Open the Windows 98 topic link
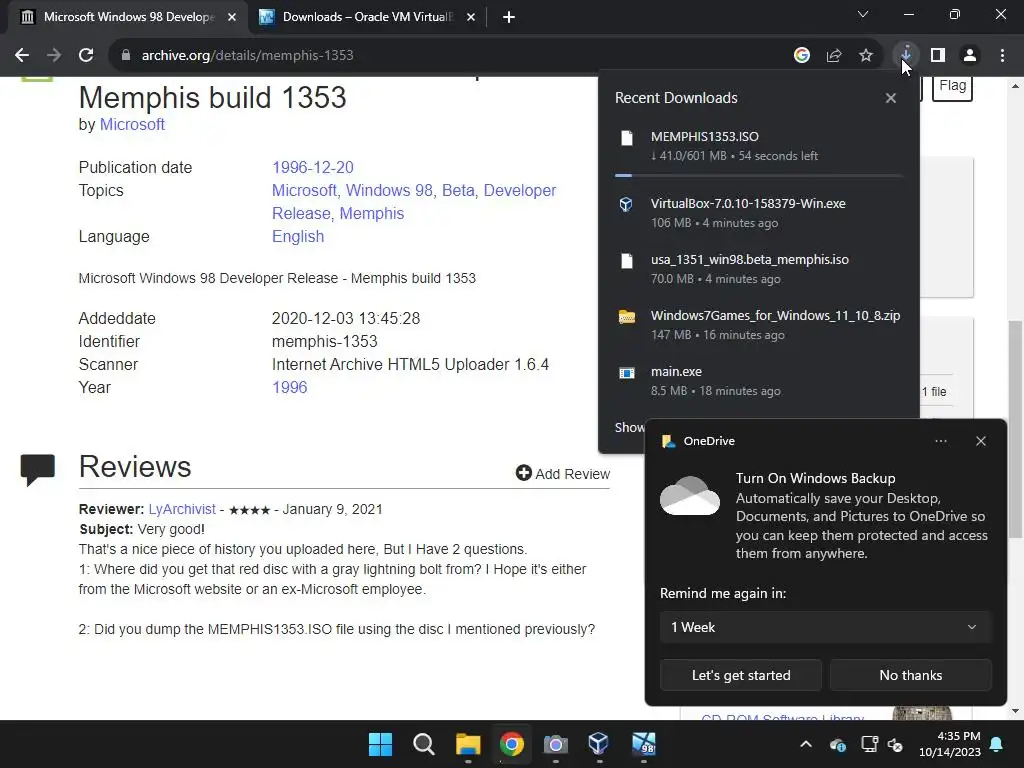The image size is (1024, 768). [x=389, y=190]
